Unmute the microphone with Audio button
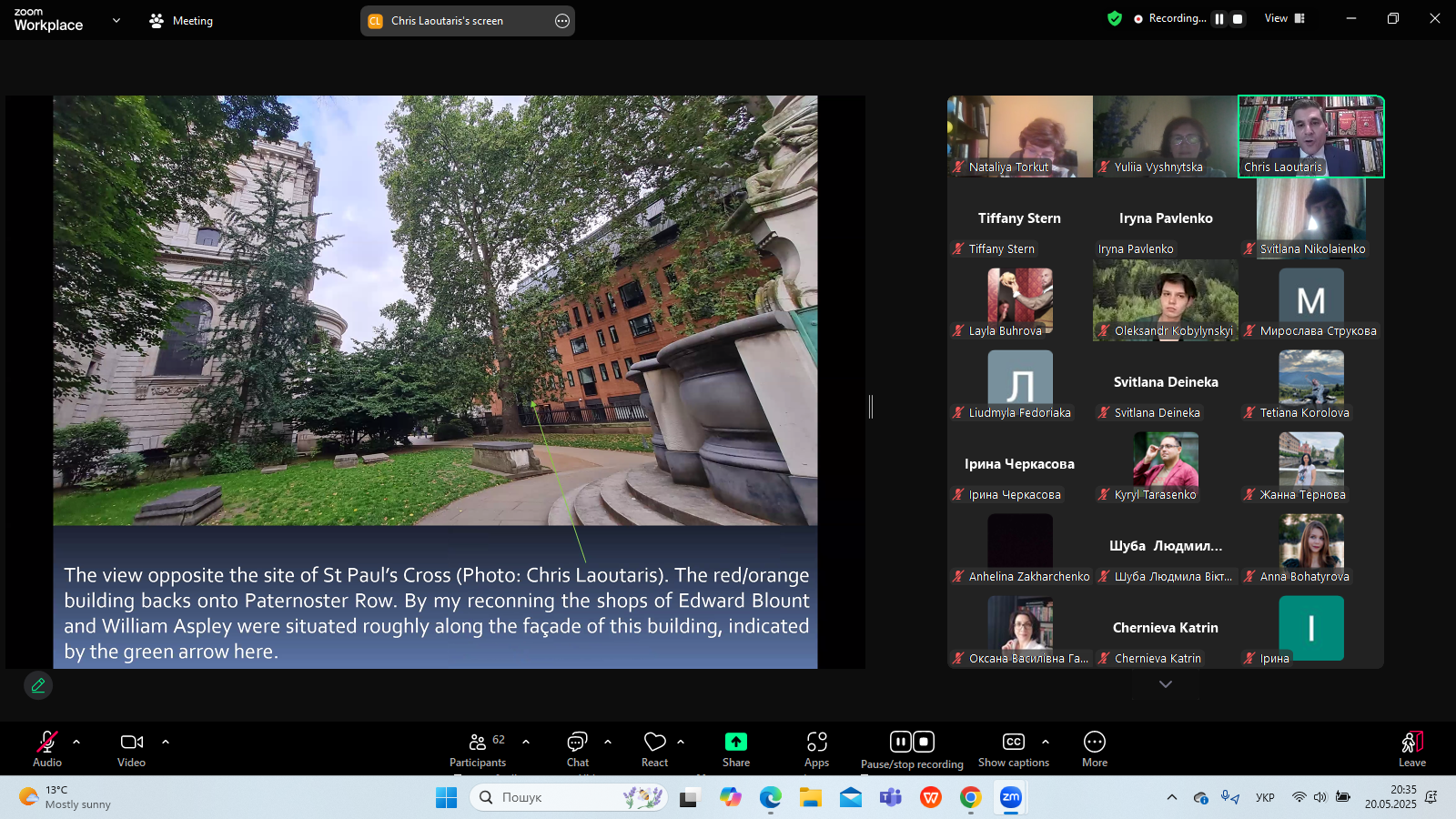The width and height of the screenshot is (1456, 819). (x=47, y=749)
